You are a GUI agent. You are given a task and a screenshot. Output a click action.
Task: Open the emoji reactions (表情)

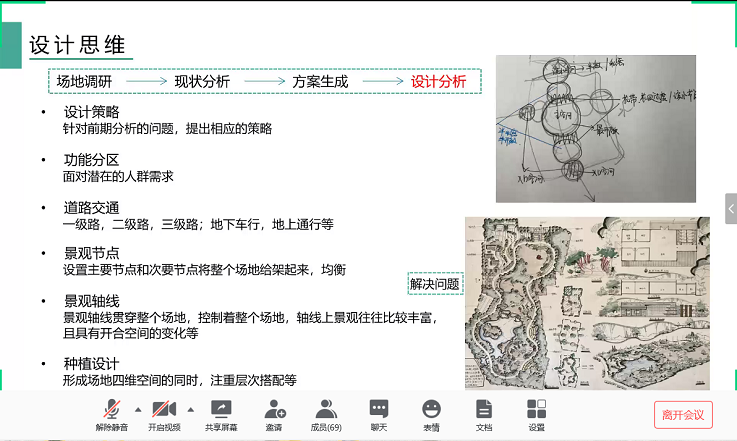point(431,412)
